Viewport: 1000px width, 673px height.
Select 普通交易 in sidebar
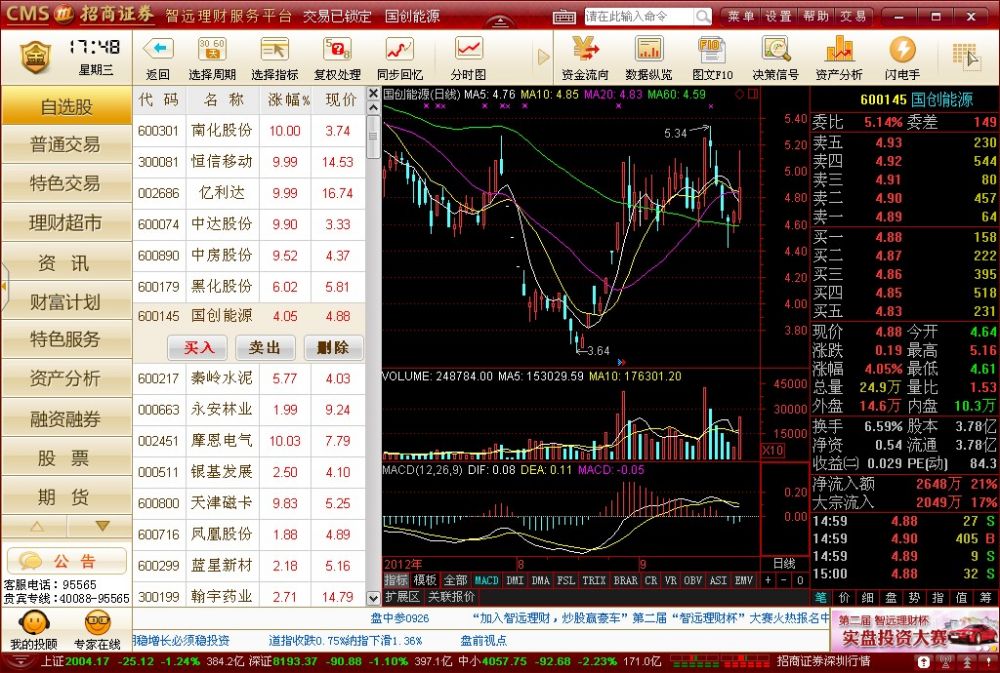[66, 145]
